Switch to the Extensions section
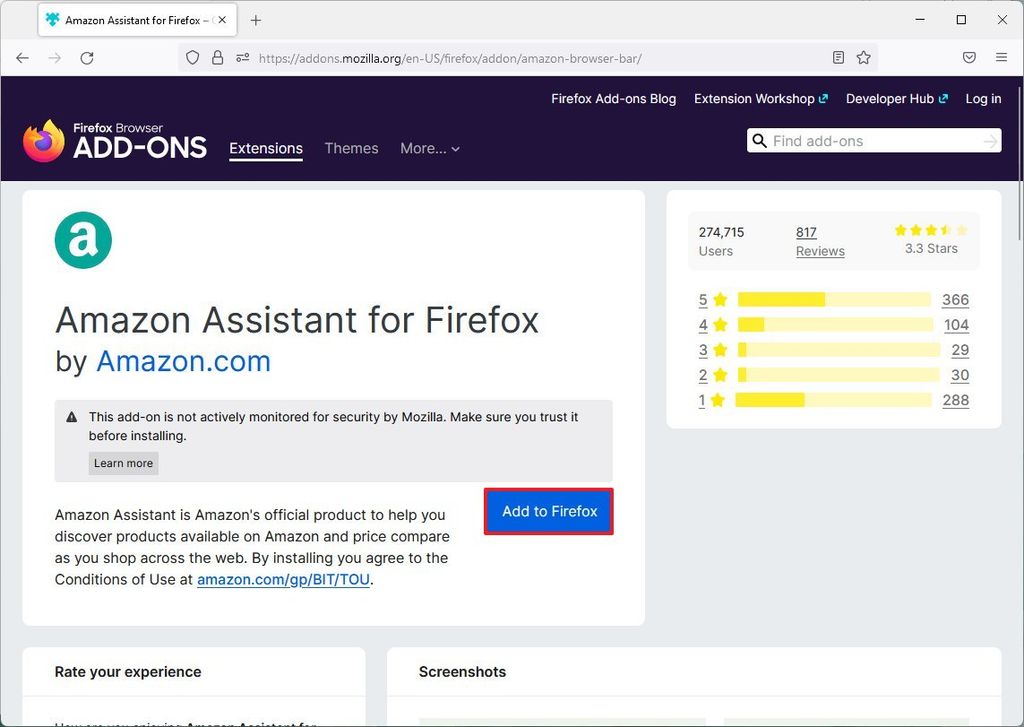 (265, 148)
